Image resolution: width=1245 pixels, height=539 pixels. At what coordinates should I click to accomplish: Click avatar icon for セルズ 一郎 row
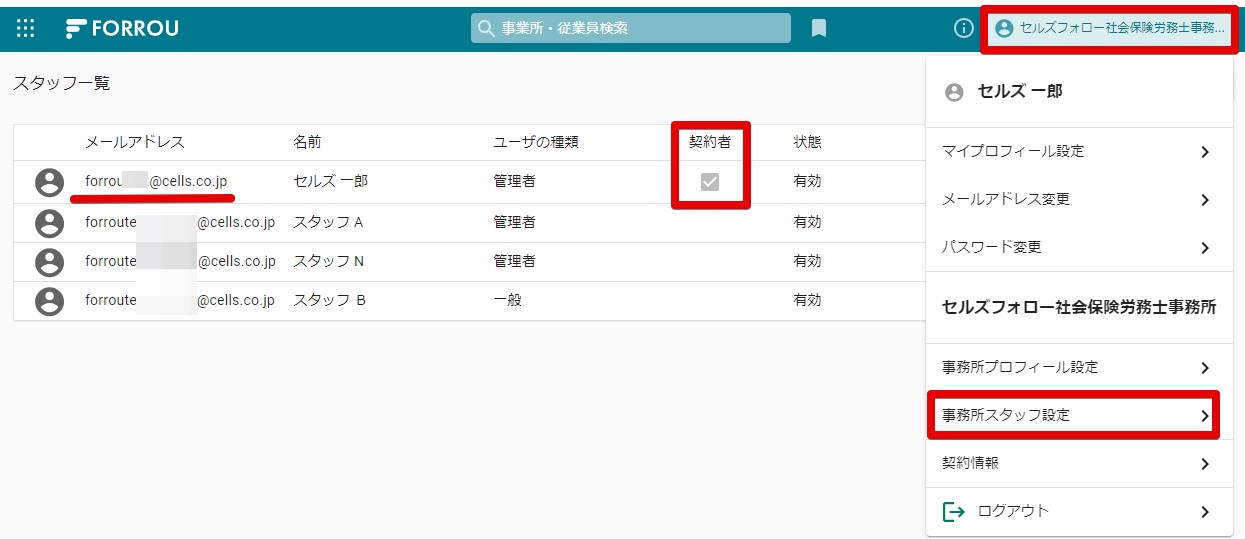pos(49,182)
